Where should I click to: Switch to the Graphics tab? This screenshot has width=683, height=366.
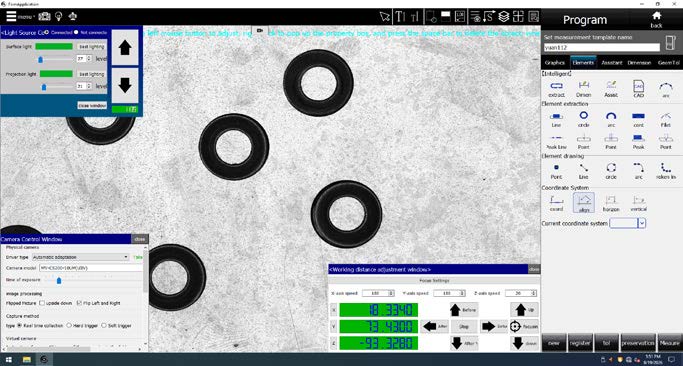coord(555,63)
